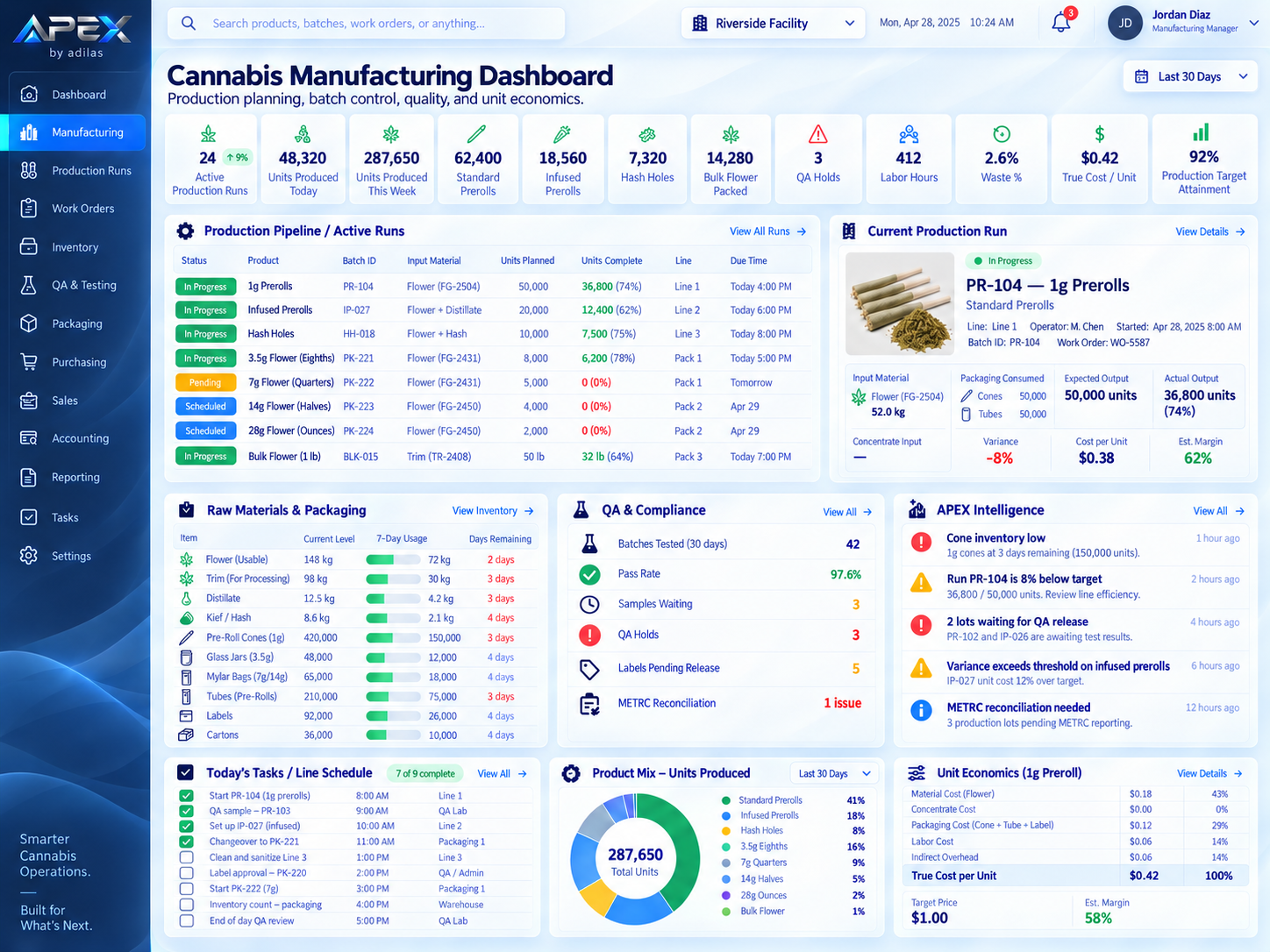The image size is (1270, 952).
Task: Click View All in APEX Intelligence
Action: 1218,511
